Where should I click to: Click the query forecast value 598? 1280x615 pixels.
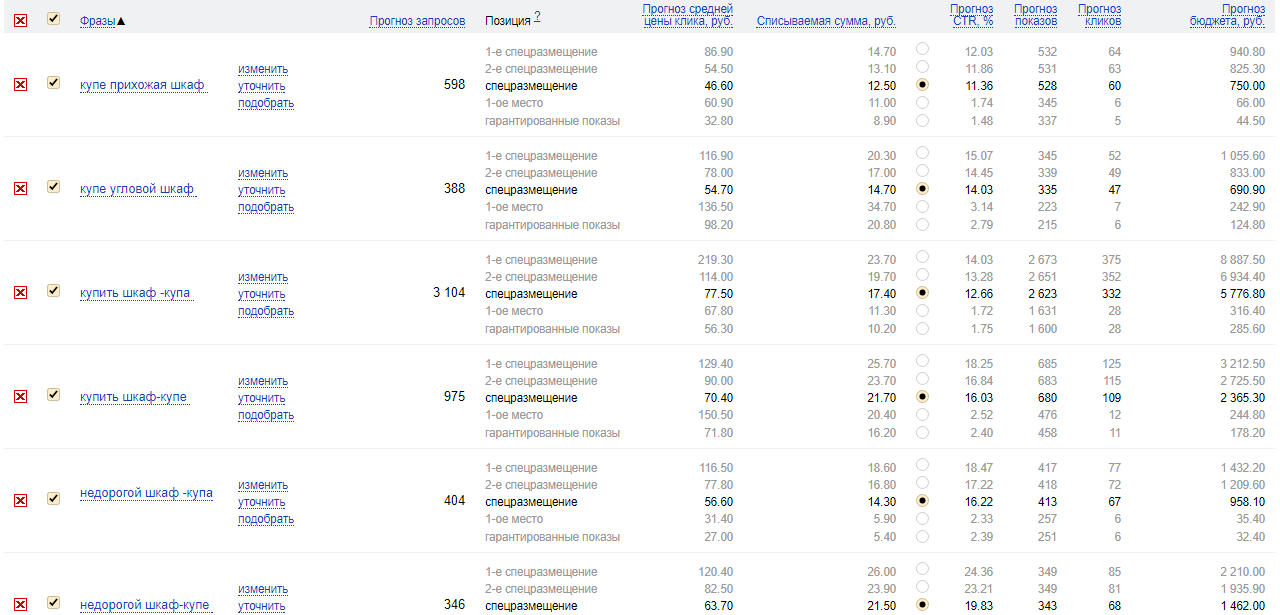coord(454,85)
